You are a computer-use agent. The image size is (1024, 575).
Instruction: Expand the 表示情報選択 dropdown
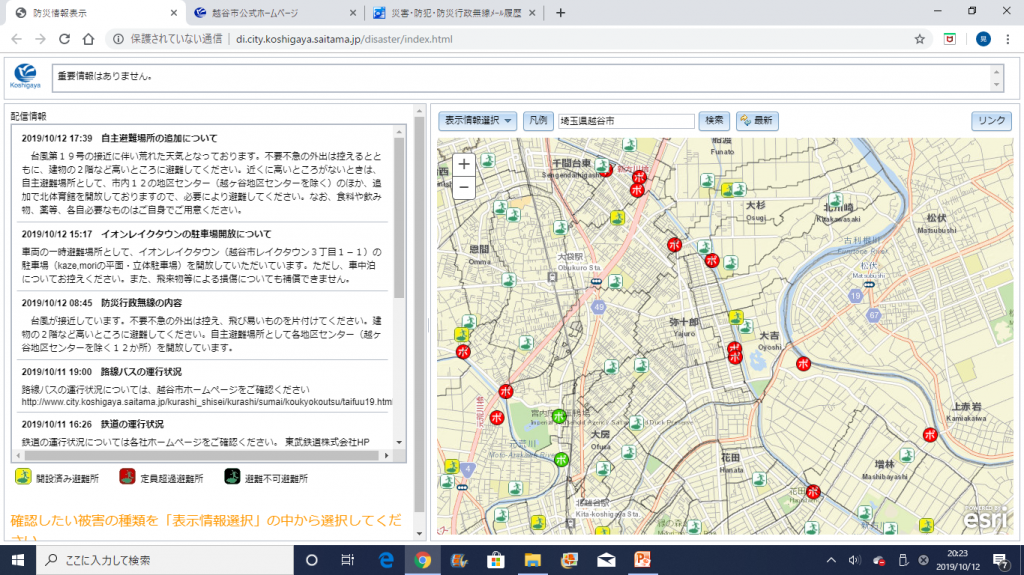point(477,120)
